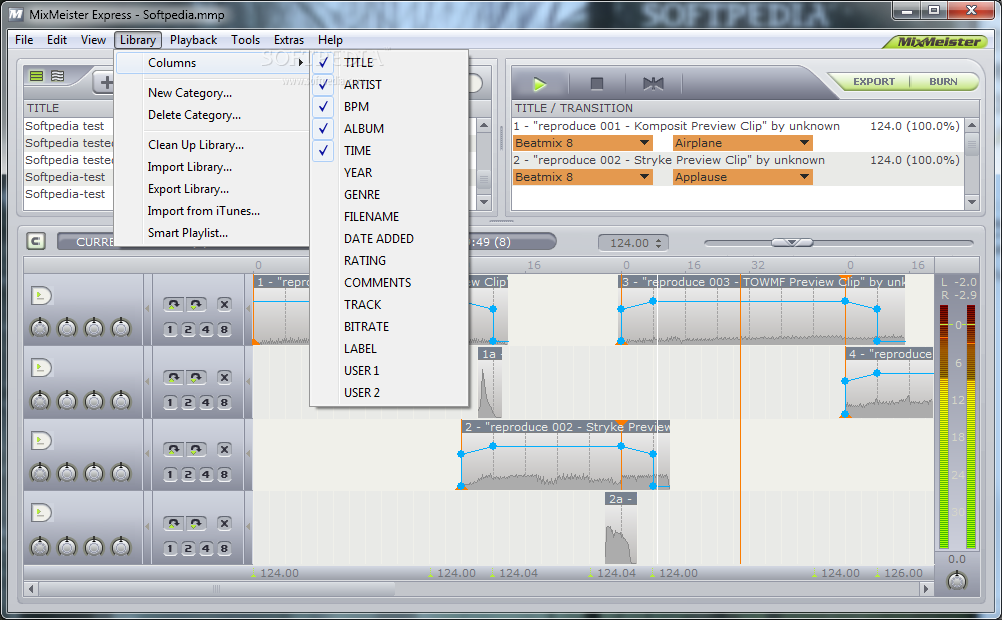The height and width of the screenshot is (620, 1002).
Task: Choose Export Library... entry
Action: coord(212,189)
